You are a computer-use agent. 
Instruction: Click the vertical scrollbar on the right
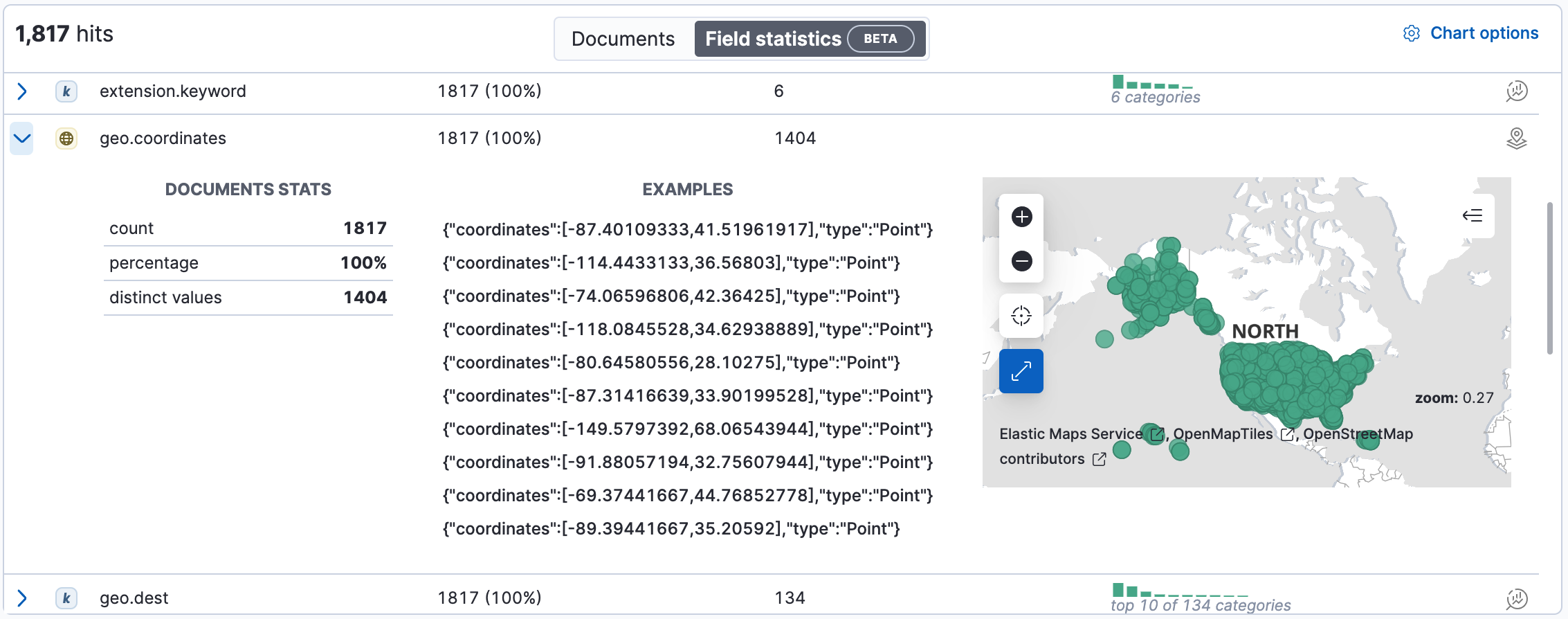[1550, 278]
